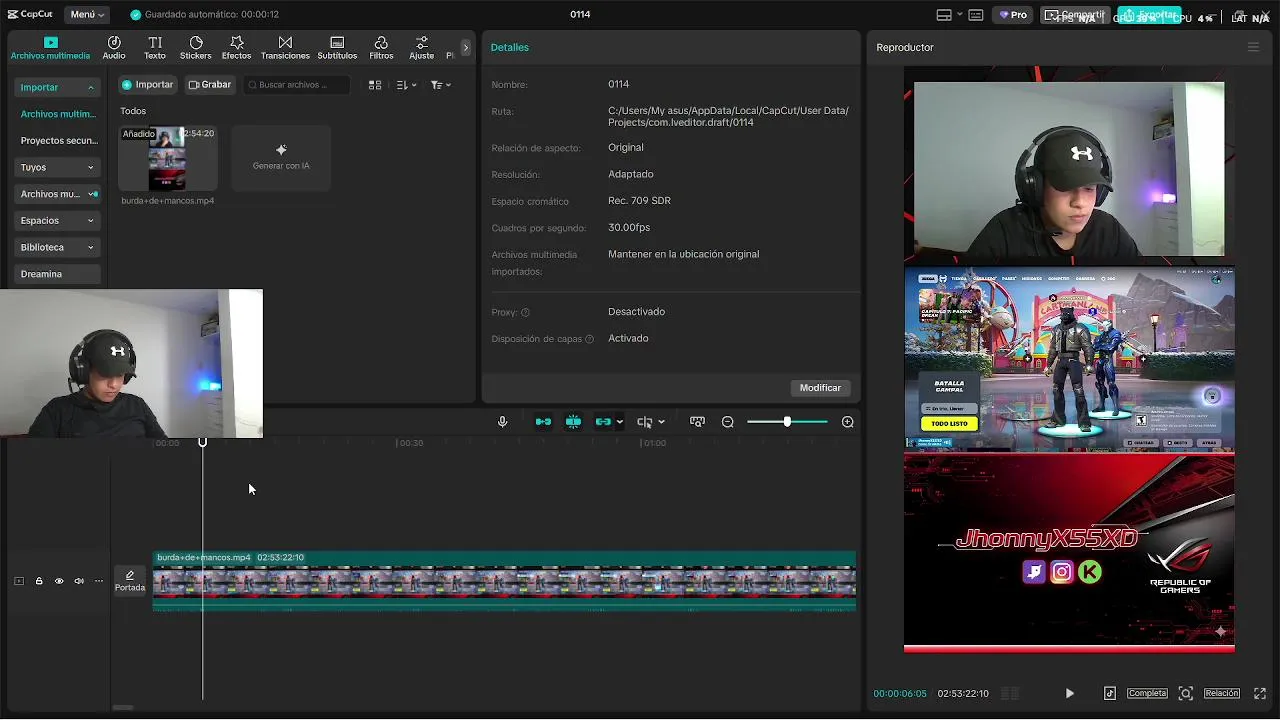This screenshot has height=720, width=1280.
Task: Open the Subtítulos tab
Action: tap(337, 48)
